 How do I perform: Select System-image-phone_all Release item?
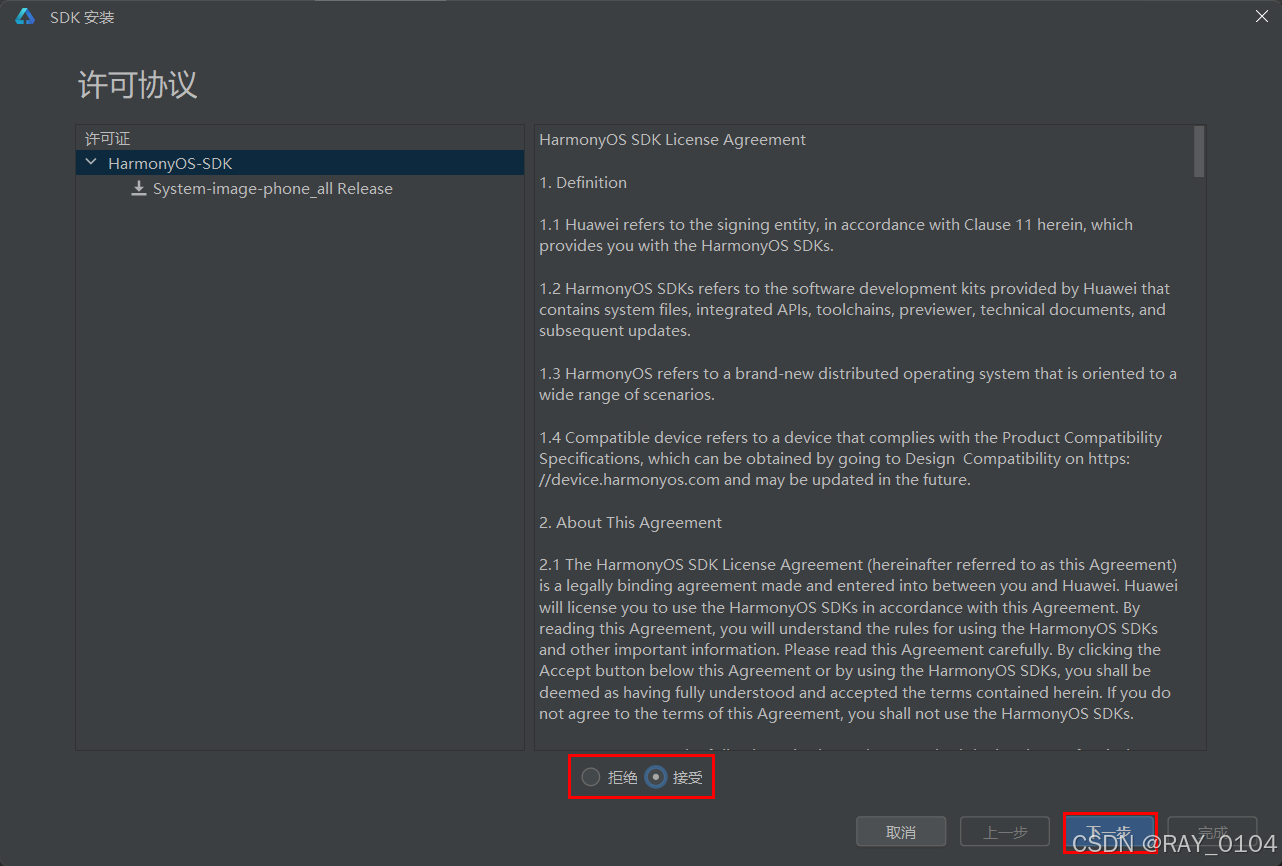(272, 189)
